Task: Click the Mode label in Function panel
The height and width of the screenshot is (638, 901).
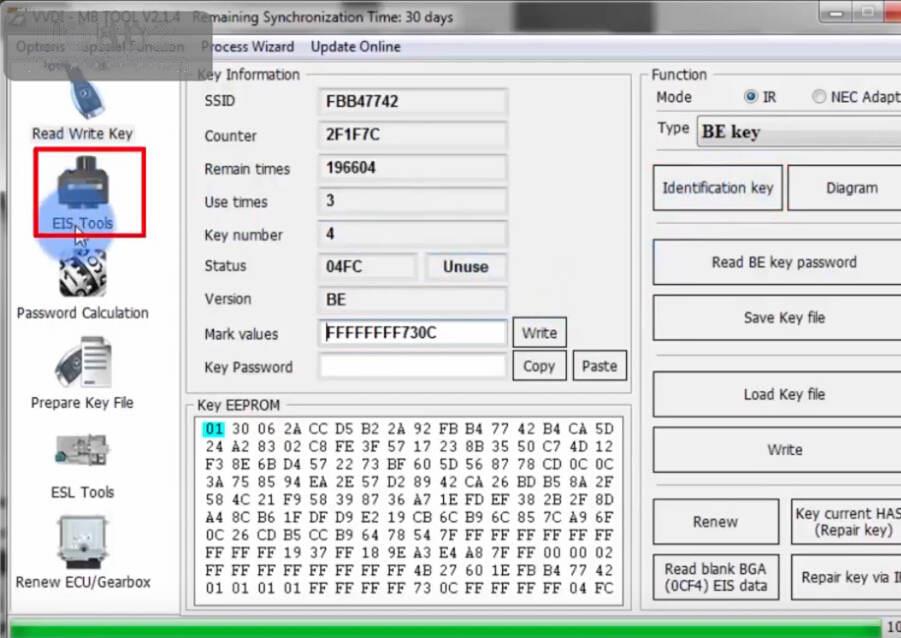Action: coord(674,97)
